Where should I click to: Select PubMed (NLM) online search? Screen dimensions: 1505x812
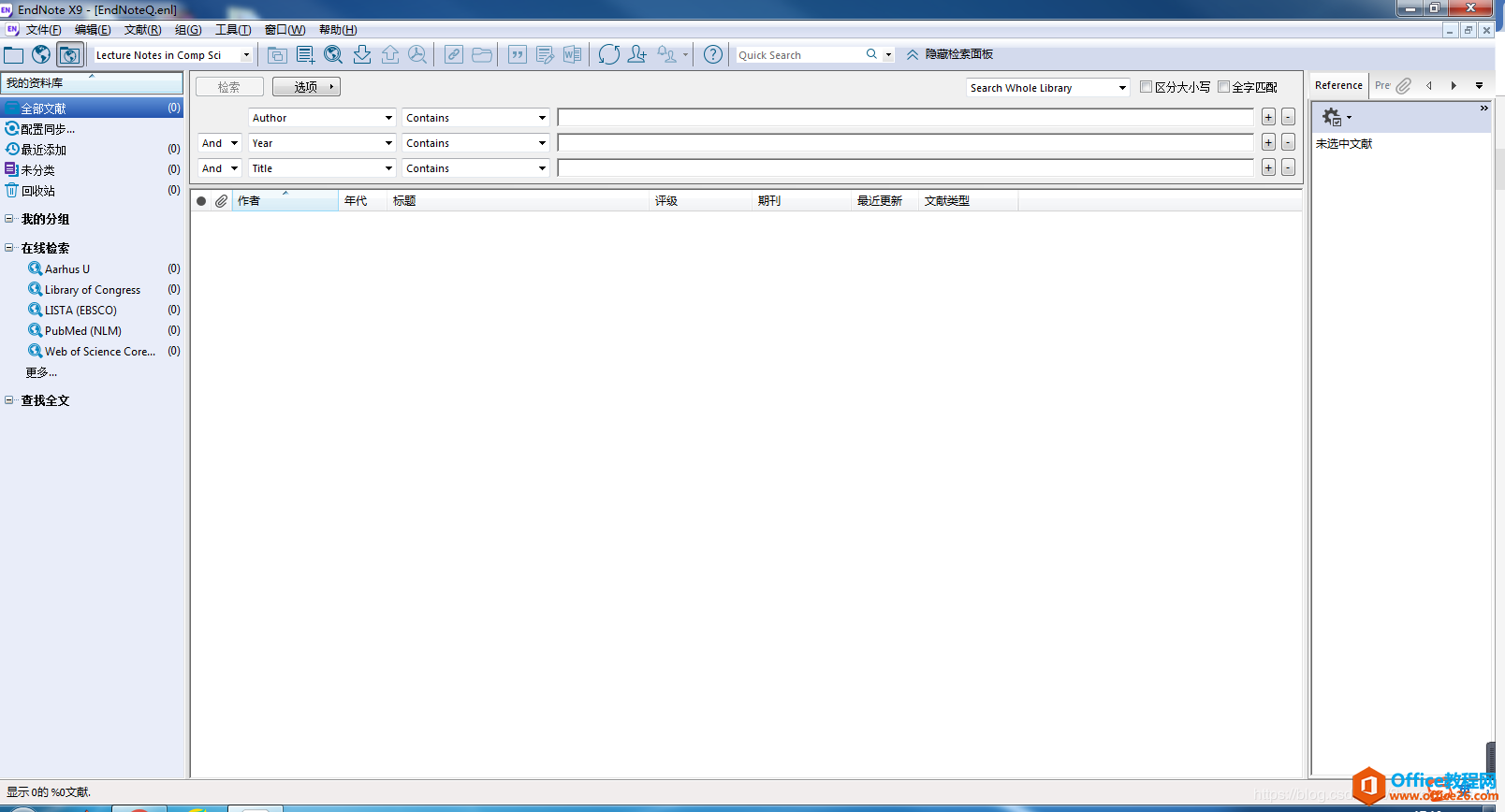point(82,331)
